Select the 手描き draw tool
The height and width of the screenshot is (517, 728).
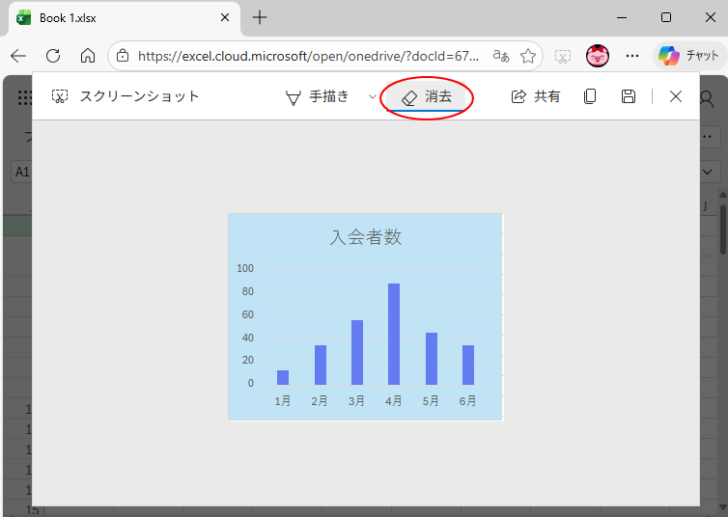317,97
